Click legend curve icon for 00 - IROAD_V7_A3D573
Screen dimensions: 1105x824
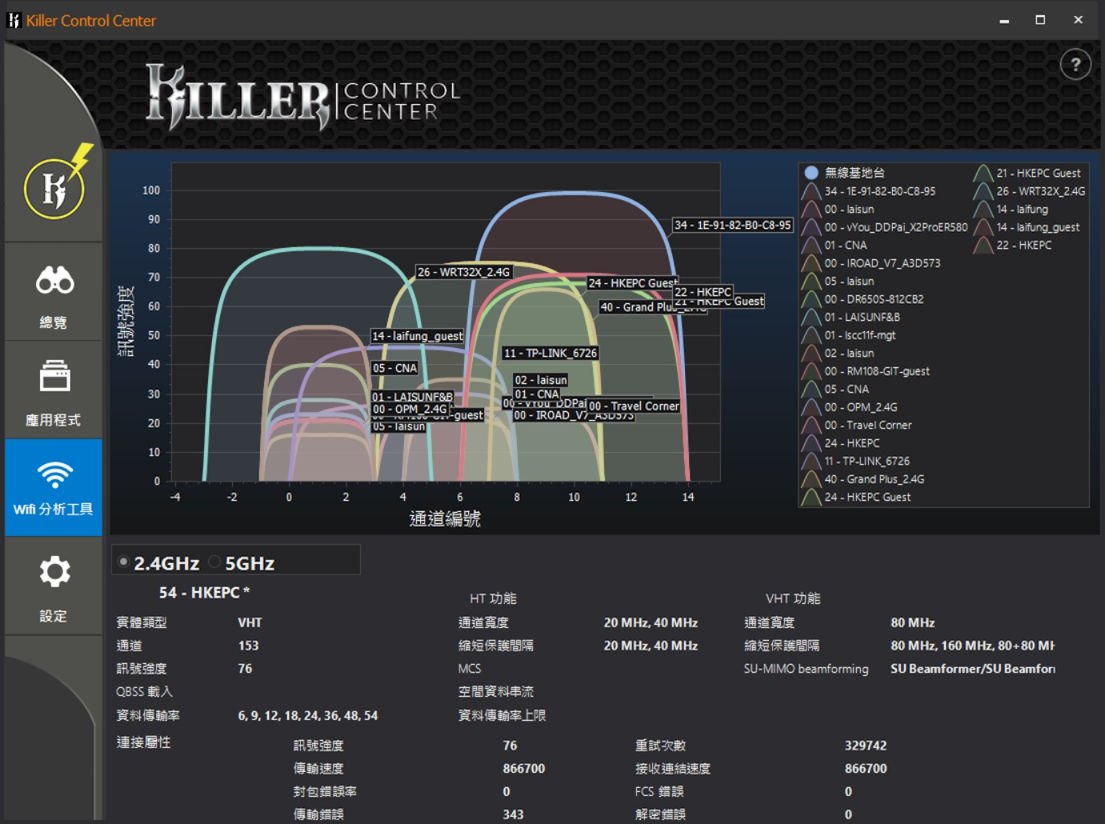pyautogui.click(x=812, y=263)
